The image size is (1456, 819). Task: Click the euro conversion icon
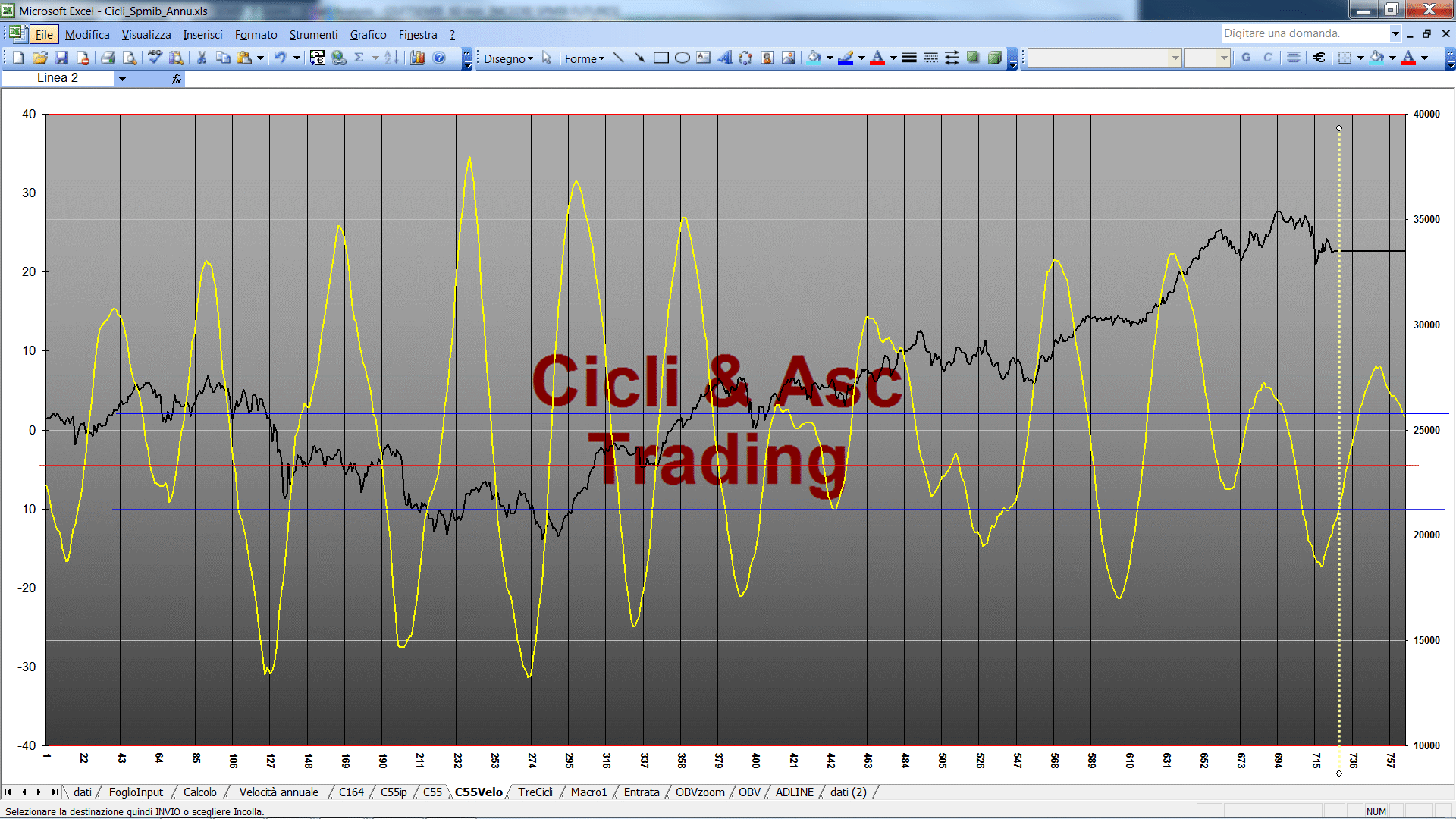pos(318,58)
